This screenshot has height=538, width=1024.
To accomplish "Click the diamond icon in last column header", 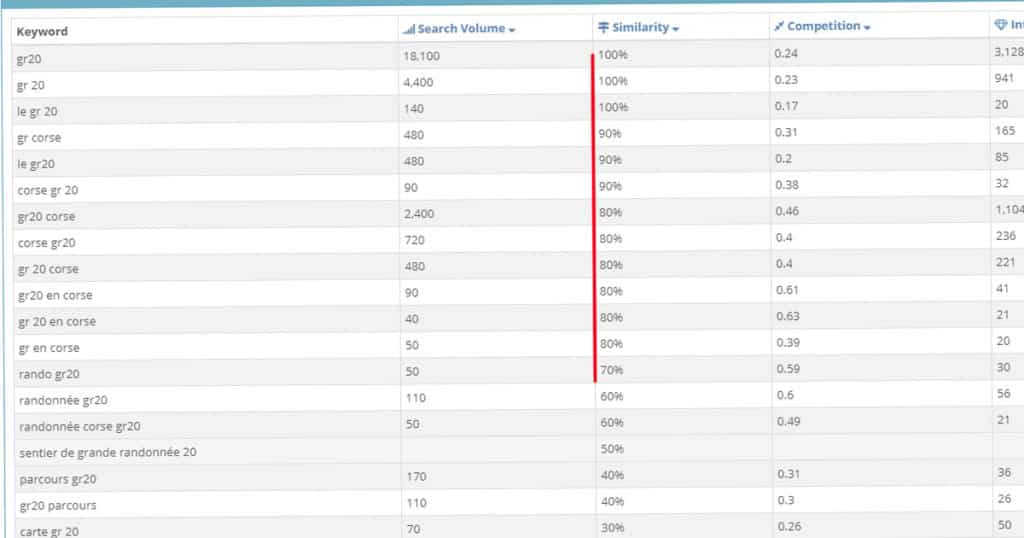I will (1000, 25).
